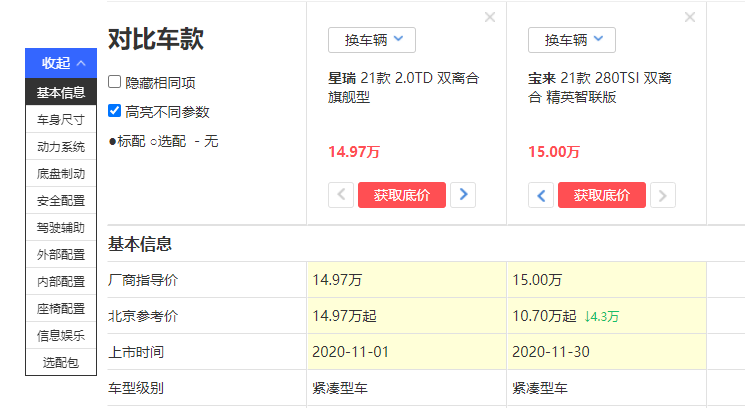Click next arrow under 宝来 price

click(662, 195)
